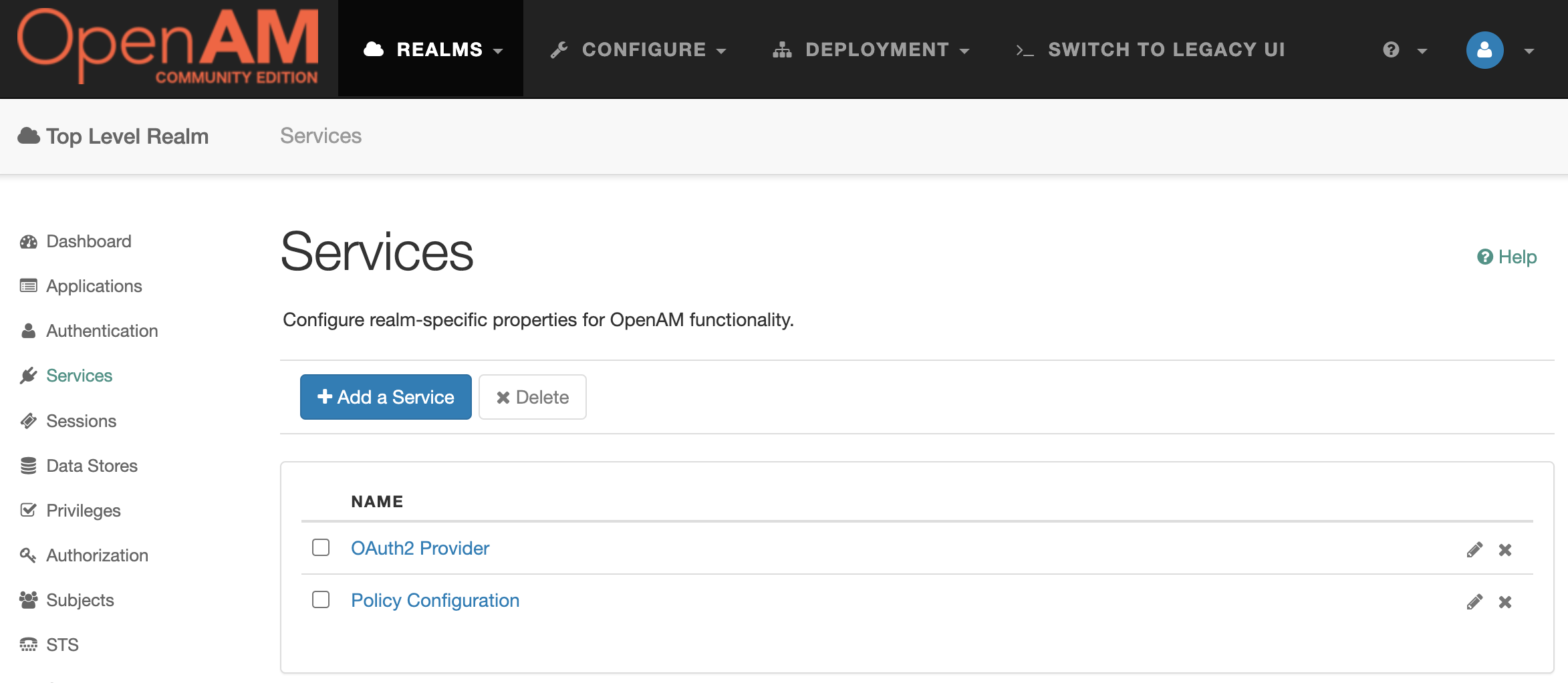
Task: Click the OpenAM Community Edition logo
Action: pyautogui.click(x=168, y=47)
